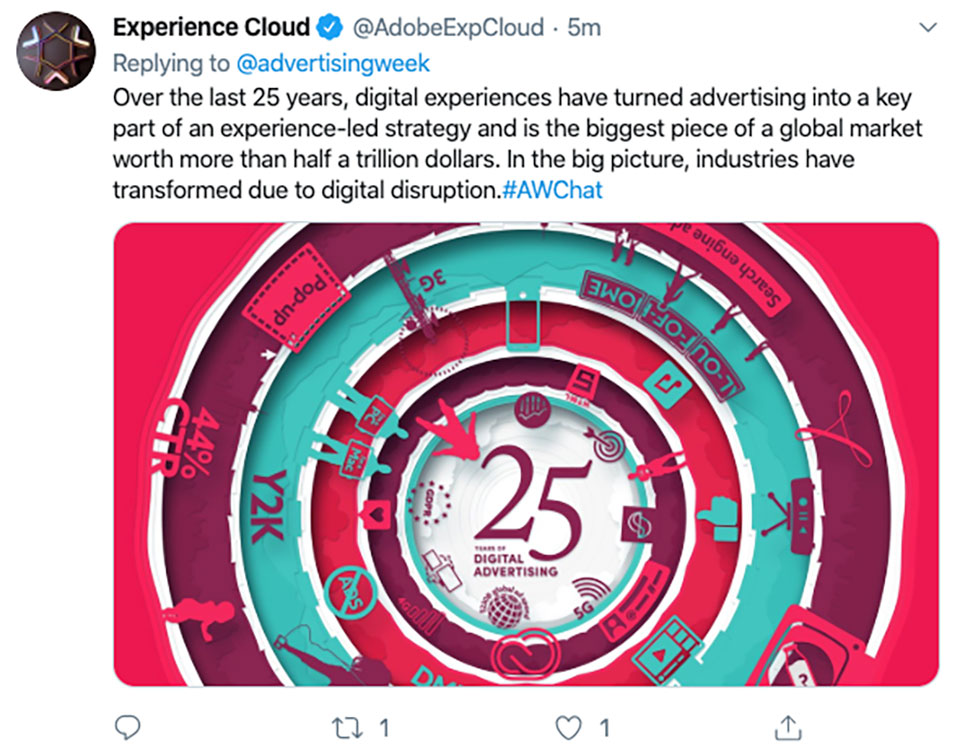The image size is (960, 753).
Task: Retweet this post using the retweet icon
Action: pyautogui.click(x=348, y=728)
